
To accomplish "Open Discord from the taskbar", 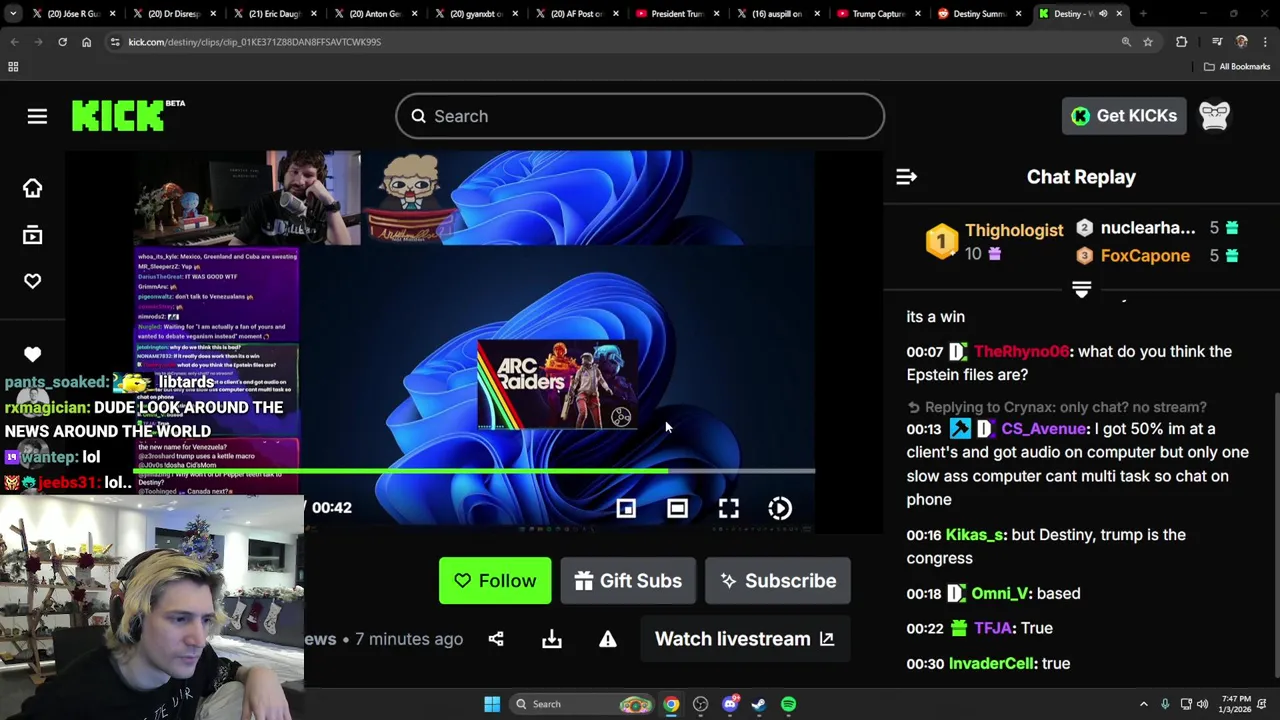I will [x=730, y=704].
